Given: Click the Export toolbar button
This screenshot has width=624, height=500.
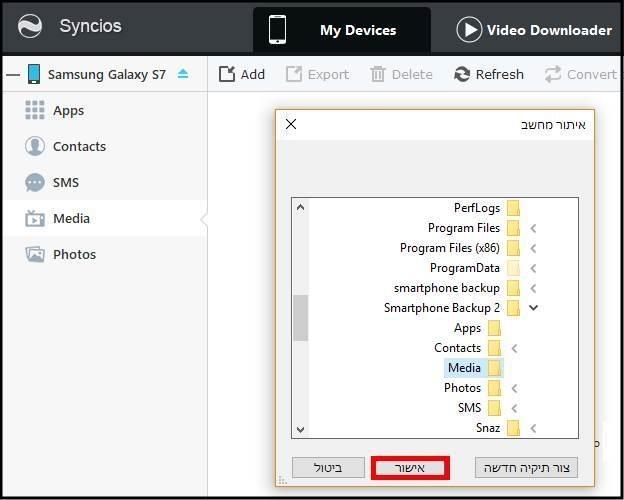Looking at the screenshot, I should pos(317,74).
